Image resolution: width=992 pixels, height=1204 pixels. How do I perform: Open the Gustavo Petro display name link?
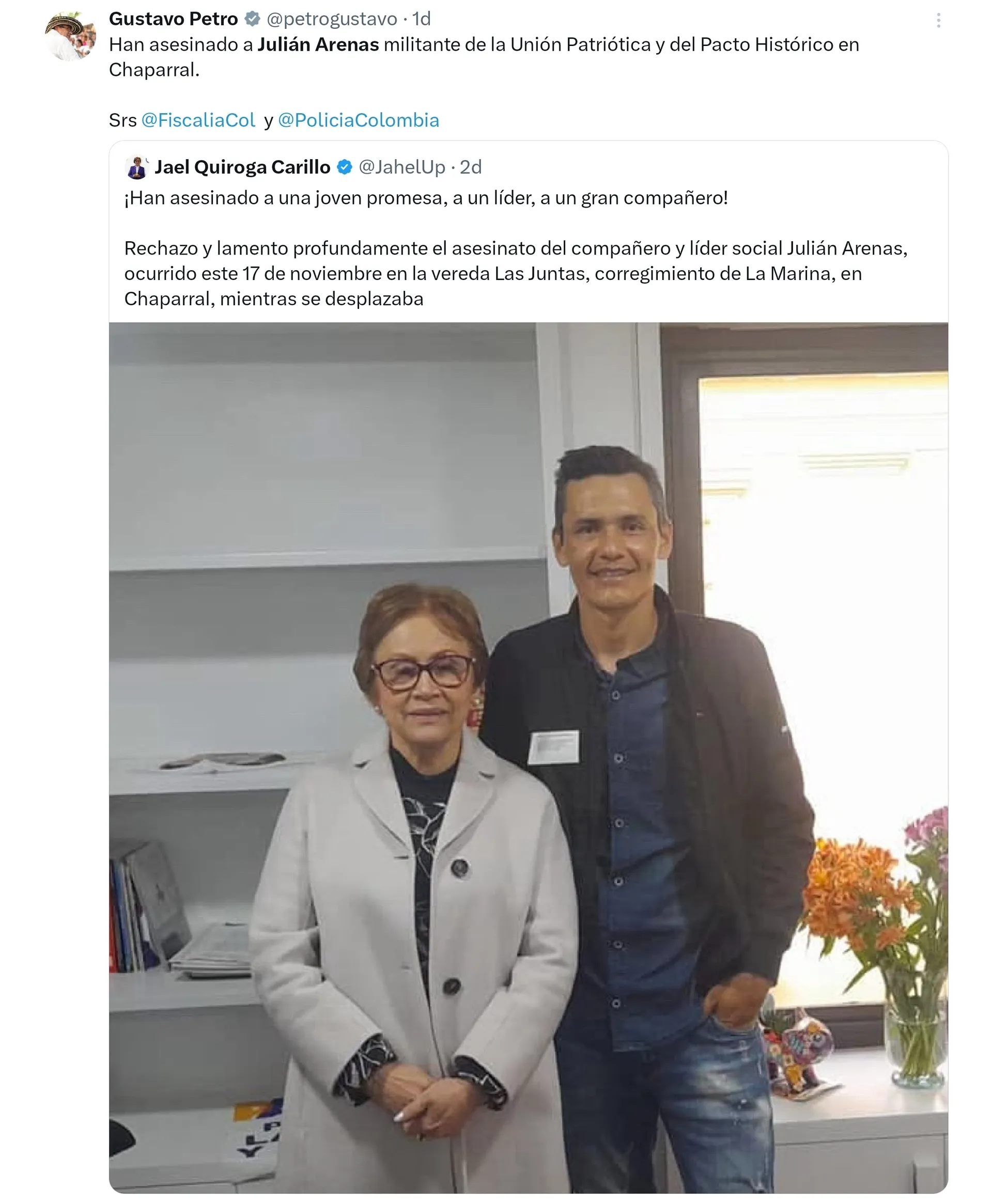[173, 19]
